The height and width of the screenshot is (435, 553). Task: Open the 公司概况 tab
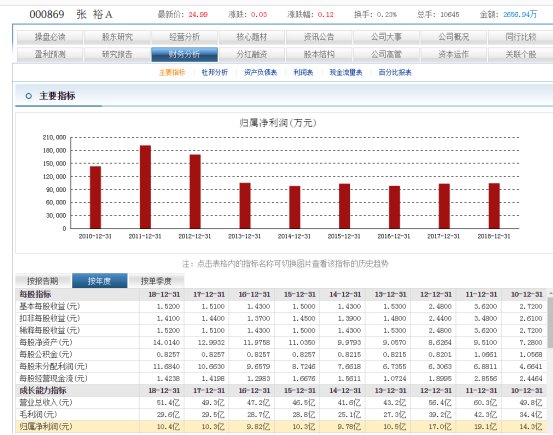[x=454, y=37]
